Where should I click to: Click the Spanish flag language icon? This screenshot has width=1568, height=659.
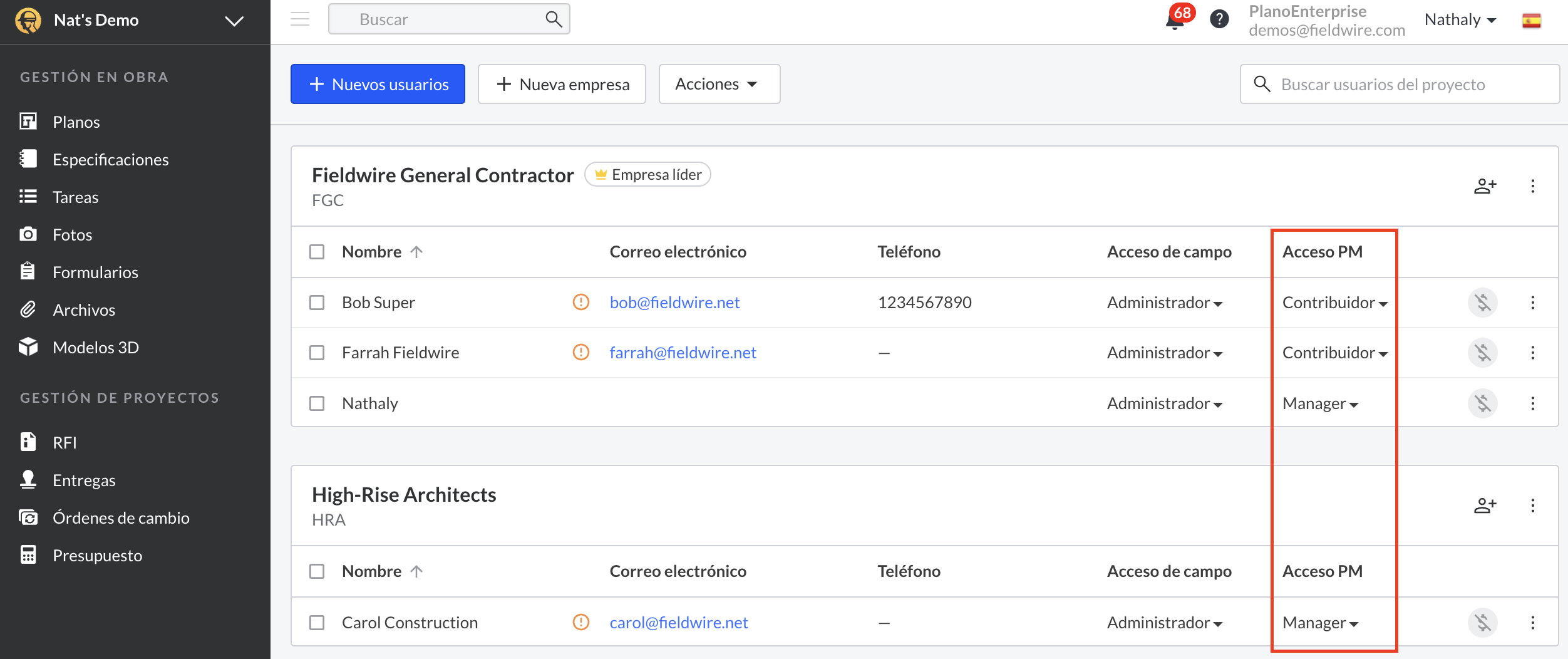(1531, 21)
